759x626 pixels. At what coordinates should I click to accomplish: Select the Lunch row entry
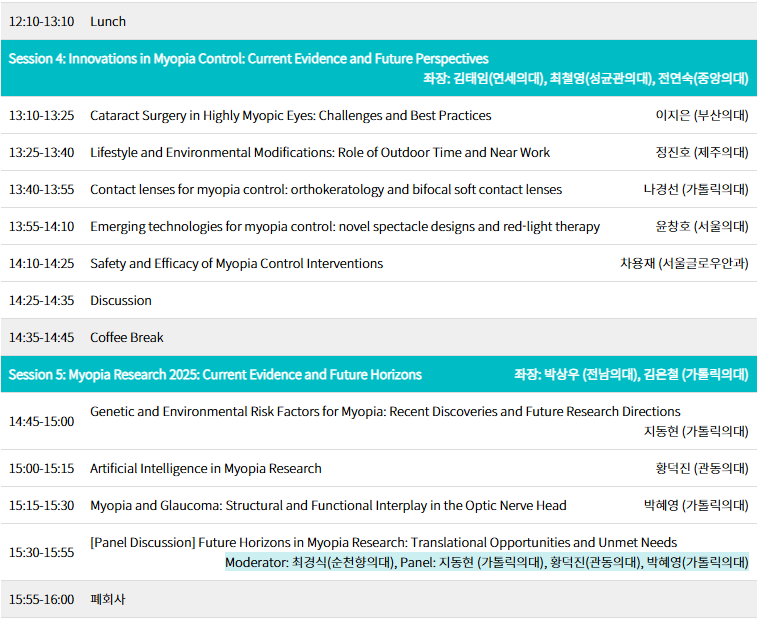pos(108,21)
